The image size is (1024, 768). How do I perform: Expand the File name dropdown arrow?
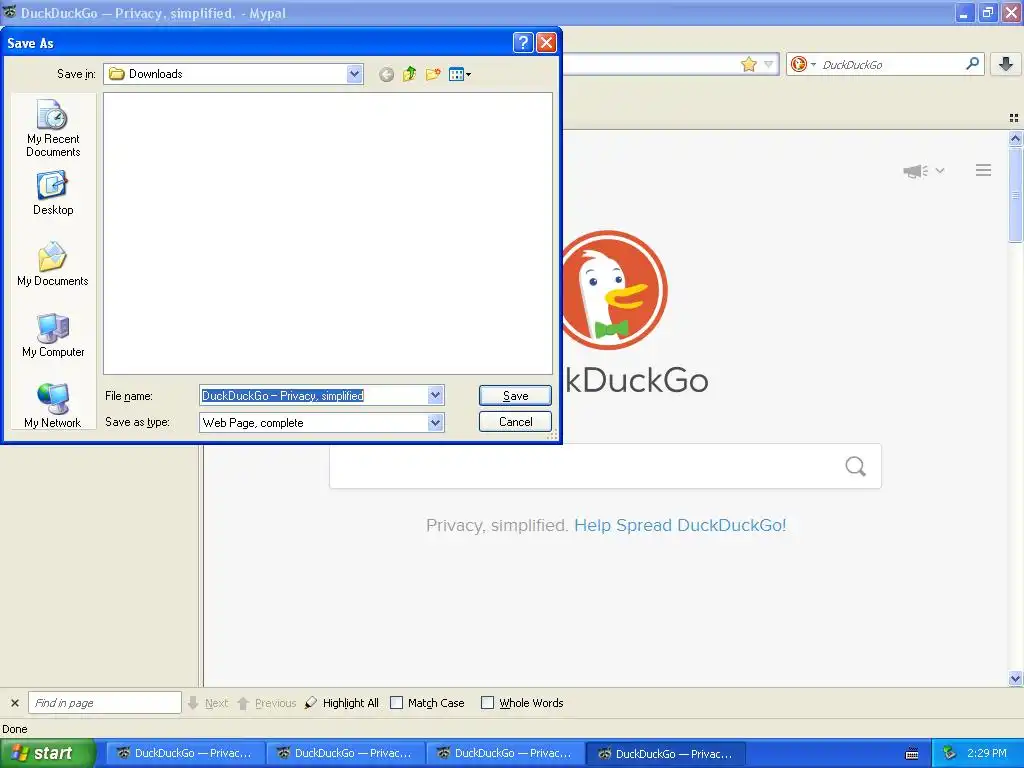[436, 395]
